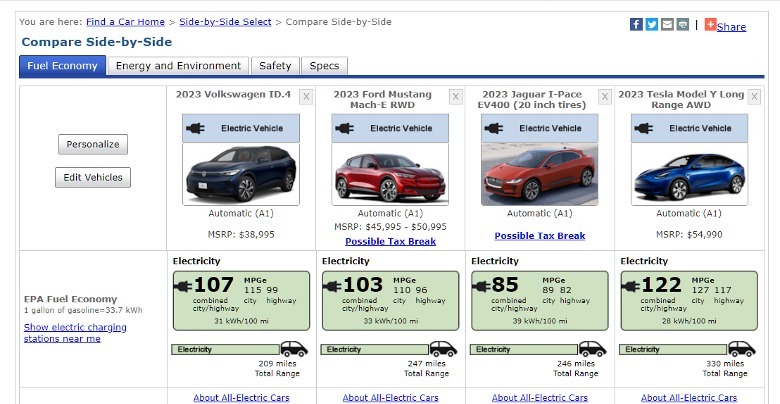
Task: Click the 33 kWh/100 mi value
Action: (390, 321)
